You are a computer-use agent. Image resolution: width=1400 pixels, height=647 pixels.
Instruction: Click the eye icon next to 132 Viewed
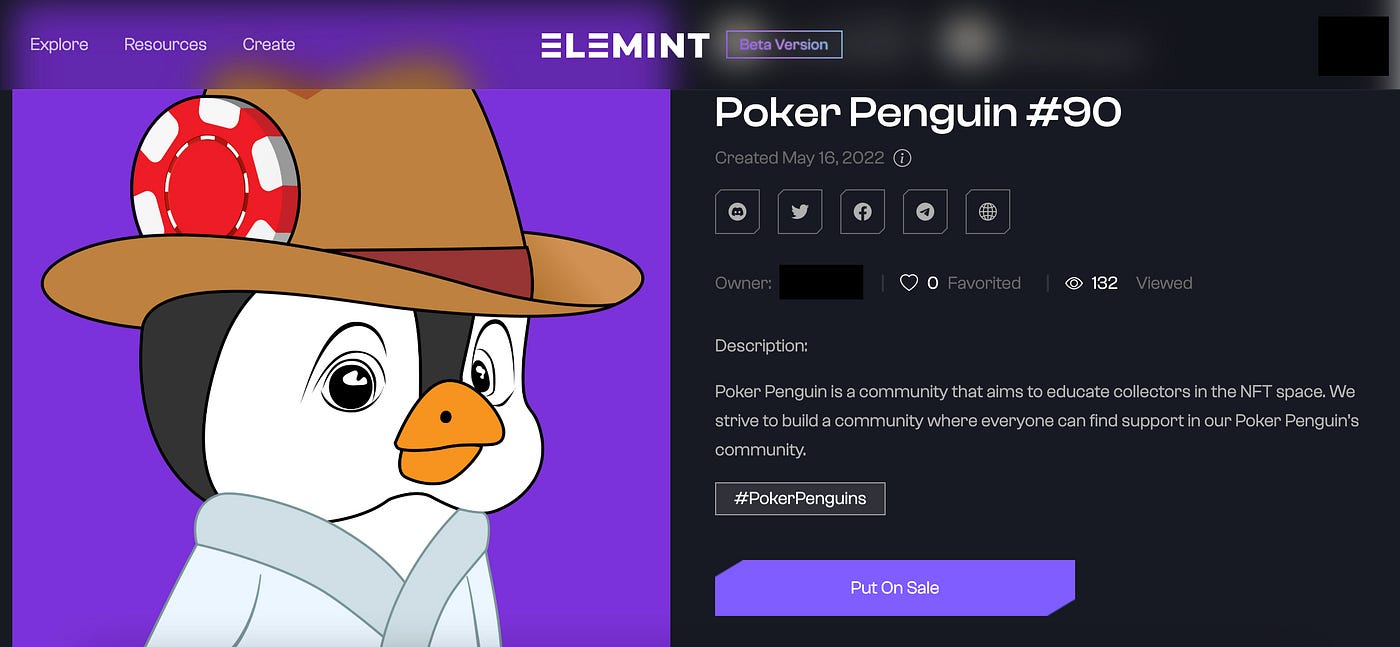pos(1074,283)
